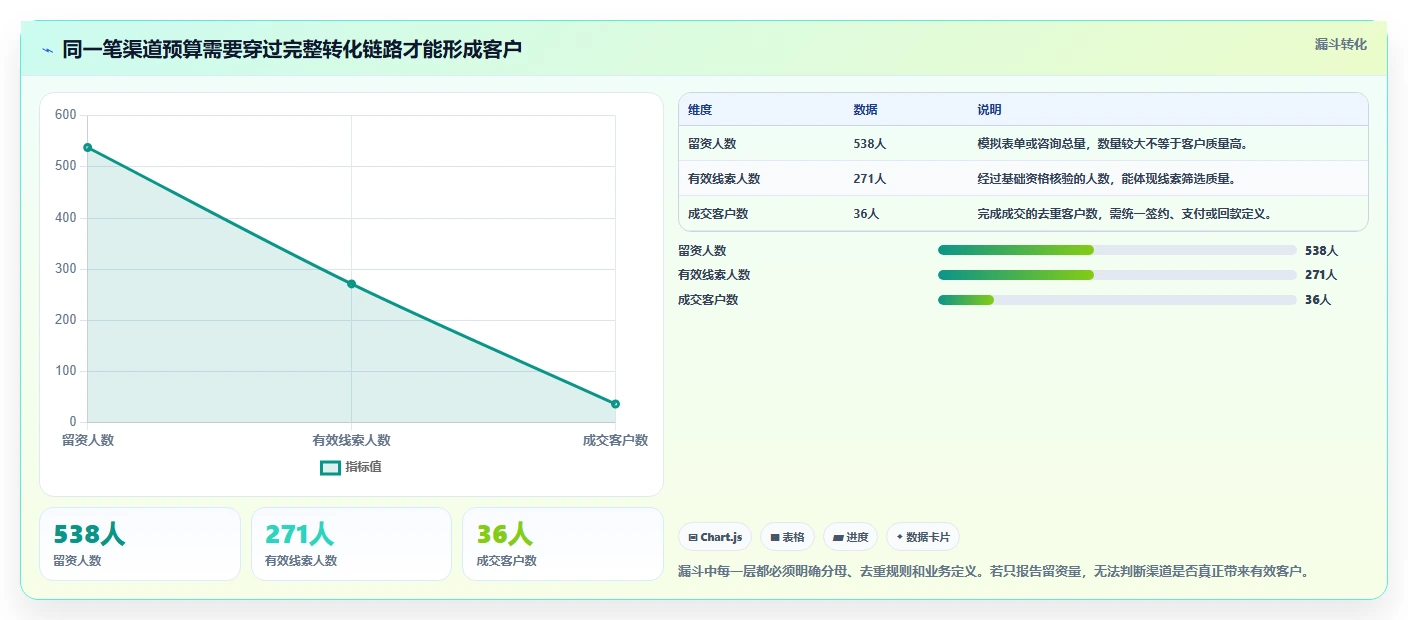Click the 36人 cell in the table
Image resolution: width=1408 pixels, height=620 pixels.
click(x=866, y=214)
